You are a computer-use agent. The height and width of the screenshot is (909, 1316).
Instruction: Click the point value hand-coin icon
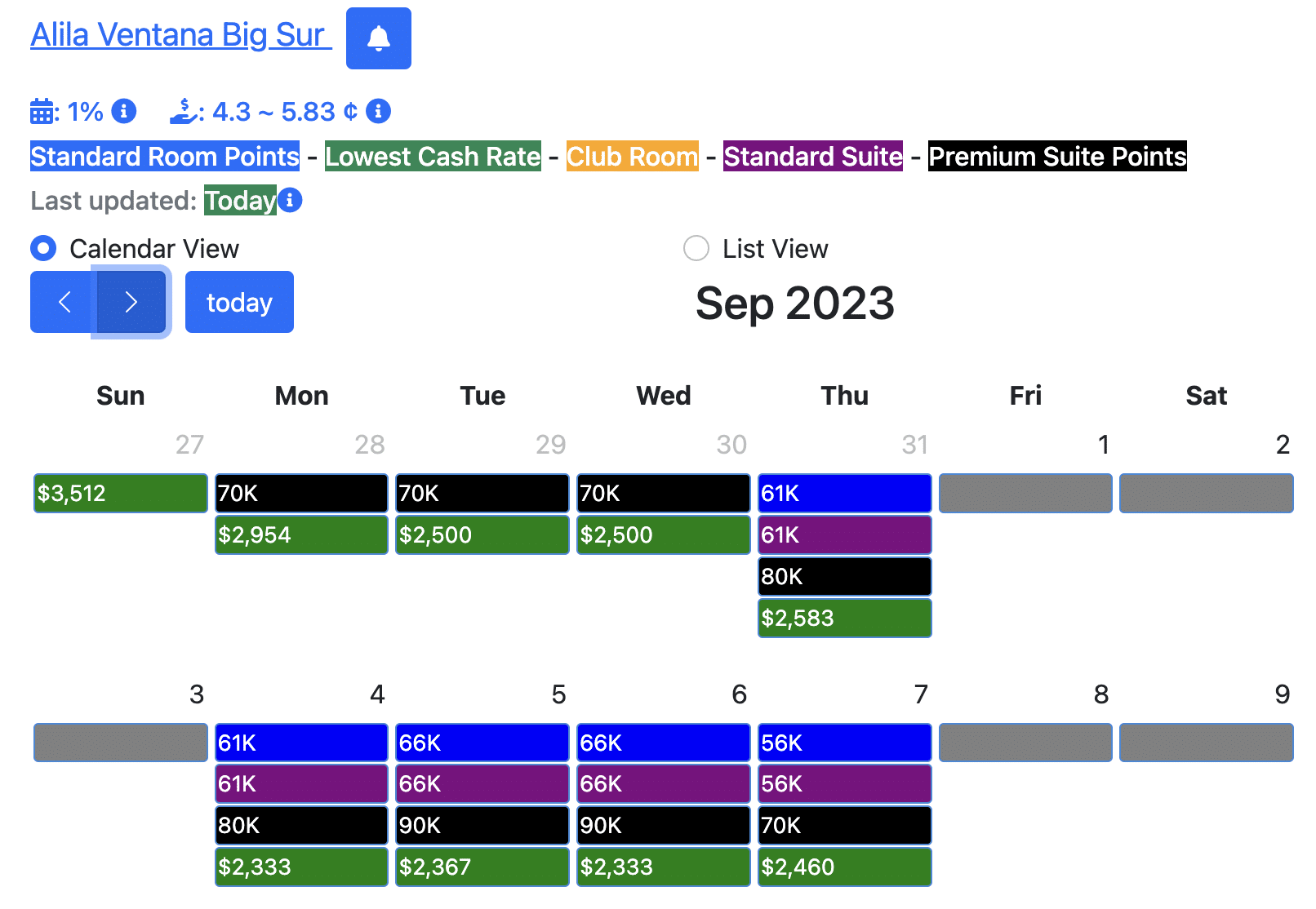(185, 112)
